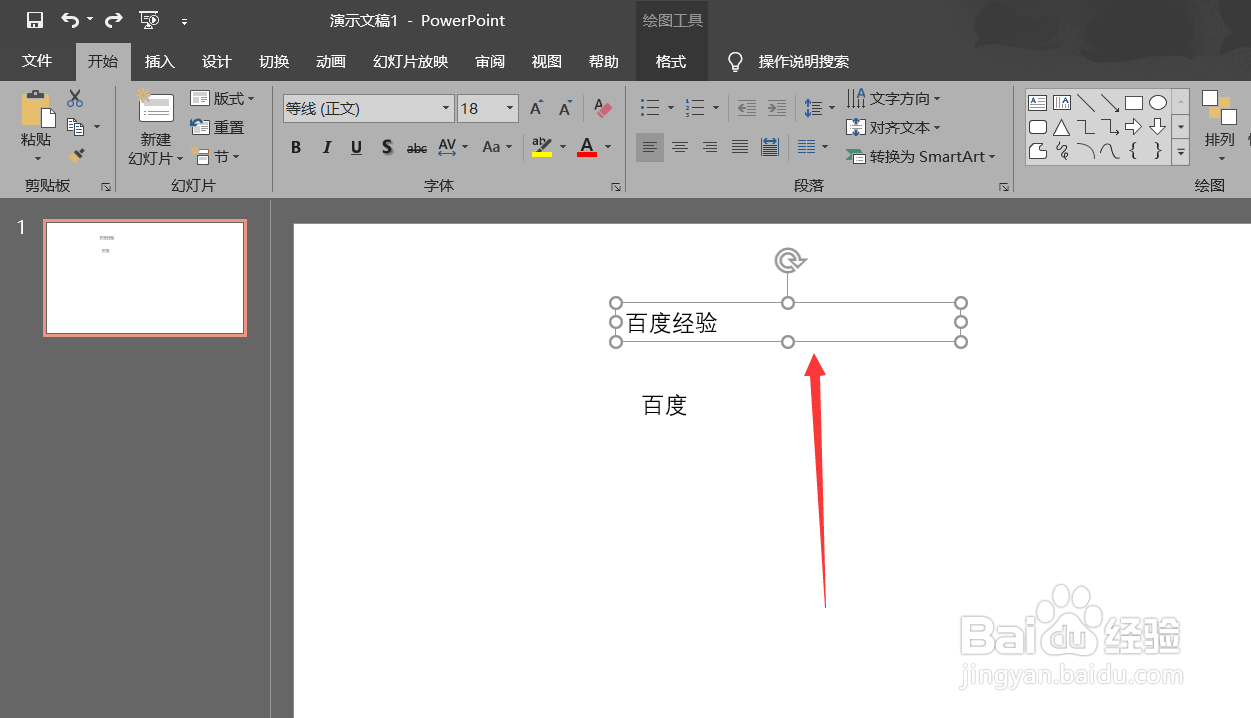This screenshot has width=1251, height=718.
Task: Click the Increase List Level icon
Action: point(776,107)
